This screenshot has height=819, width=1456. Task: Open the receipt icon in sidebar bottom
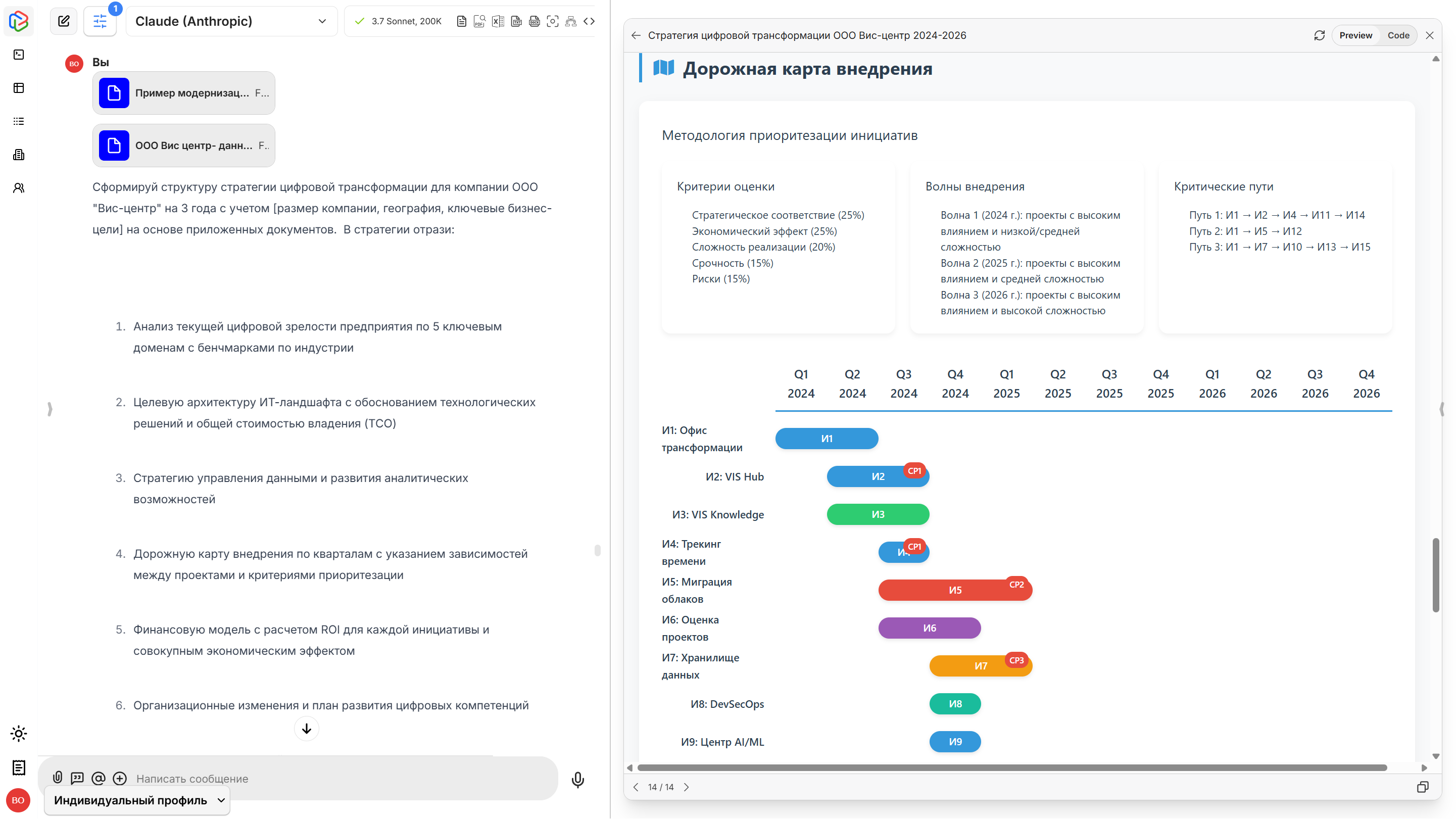click(x=19, y=767)
